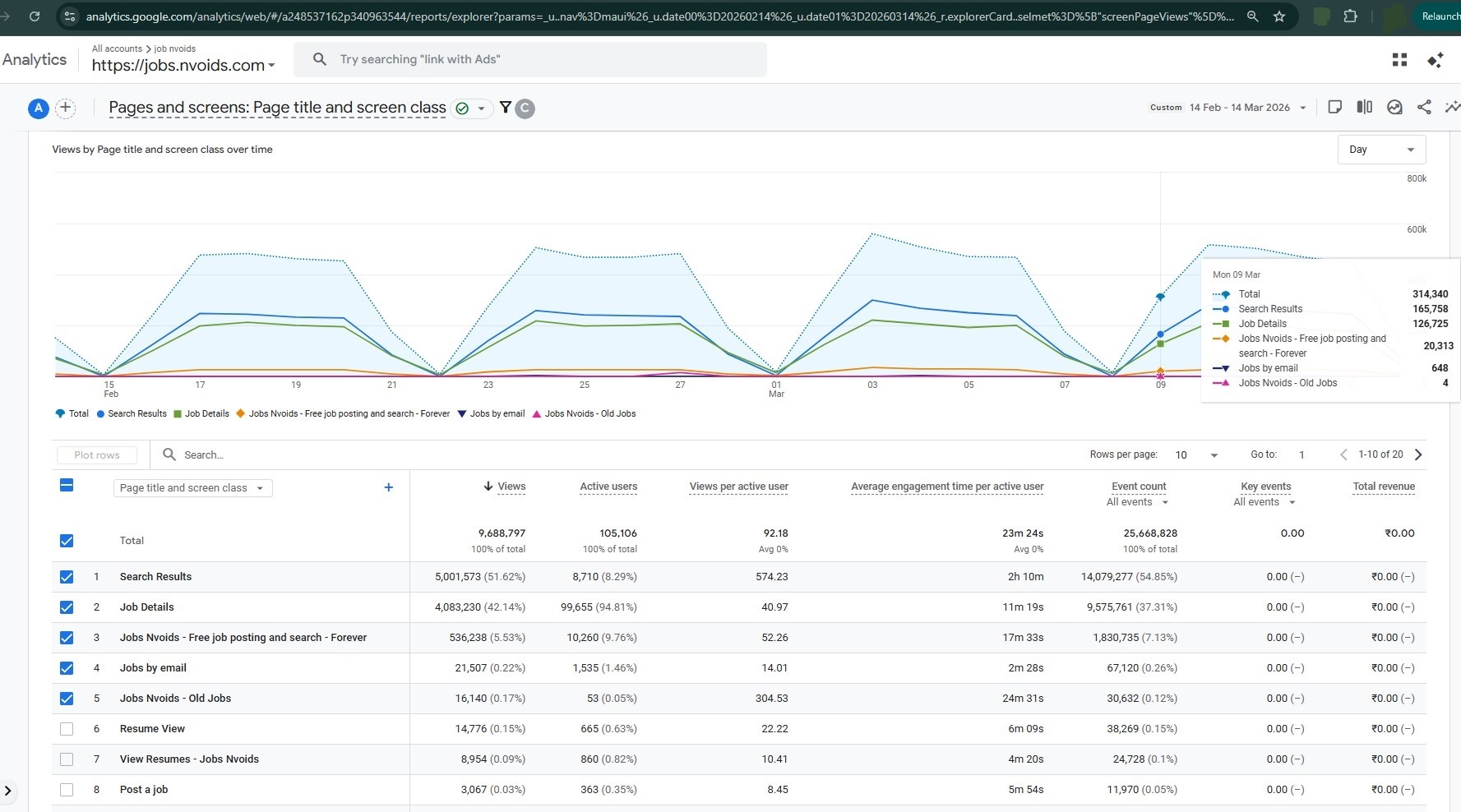Screen dimensions: 1461x812
Task: Go to next table page arrow
Action: 1418,454
